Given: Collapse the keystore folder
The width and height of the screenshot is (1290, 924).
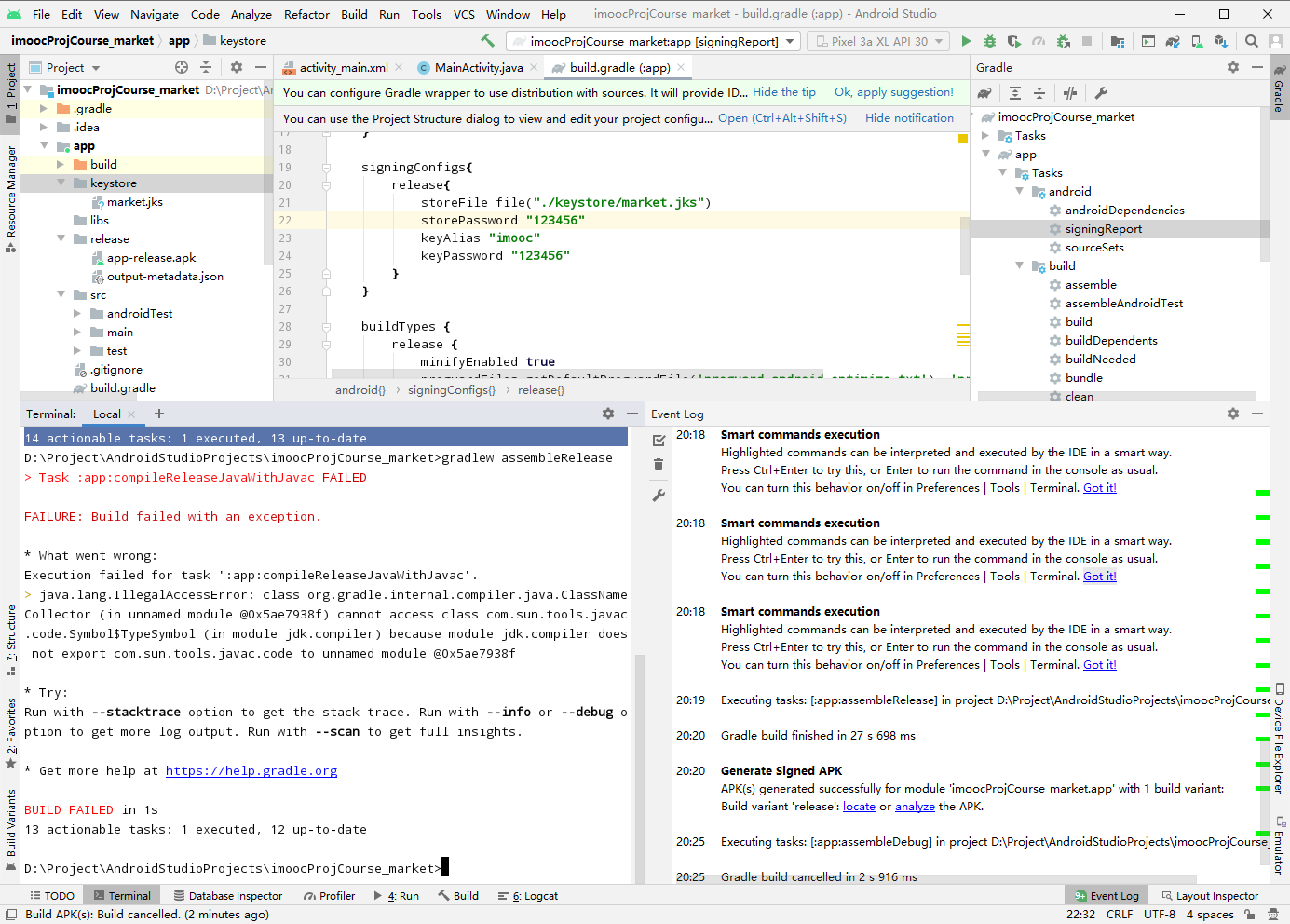Looking at the screenshot, I should (61, 183).
